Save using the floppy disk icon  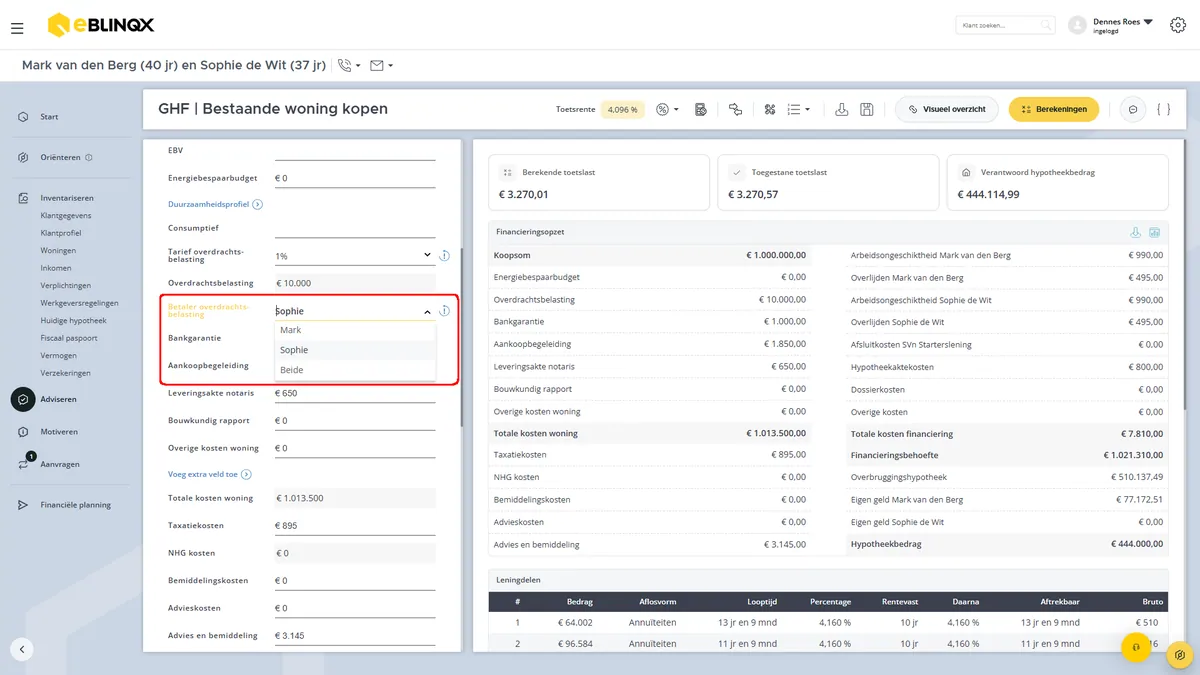click(x=867, y=109)
